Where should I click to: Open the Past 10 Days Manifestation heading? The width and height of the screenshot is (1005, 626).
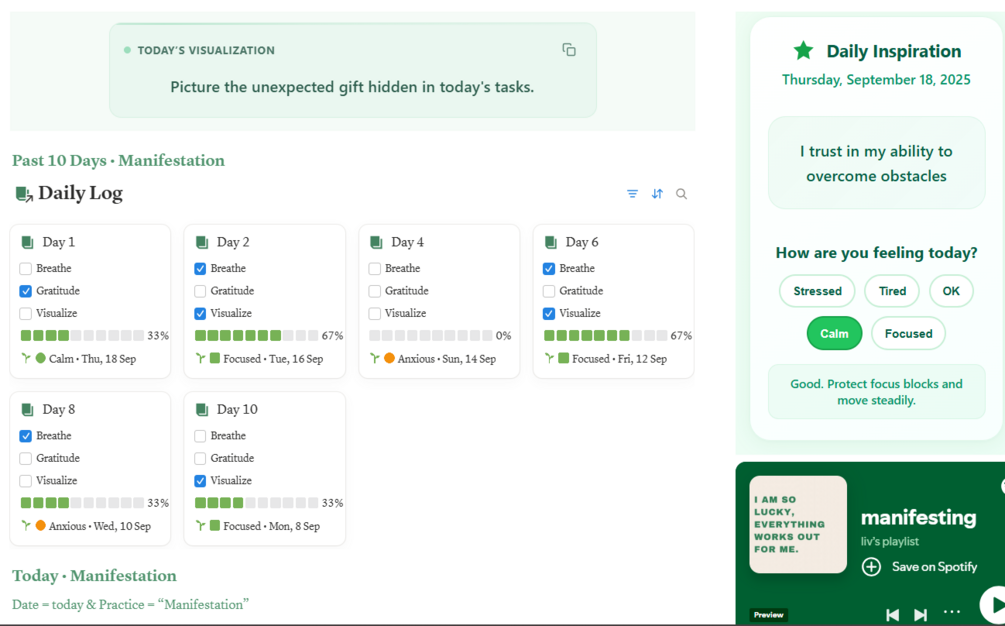pyautogui.click(x=118, y=160)
